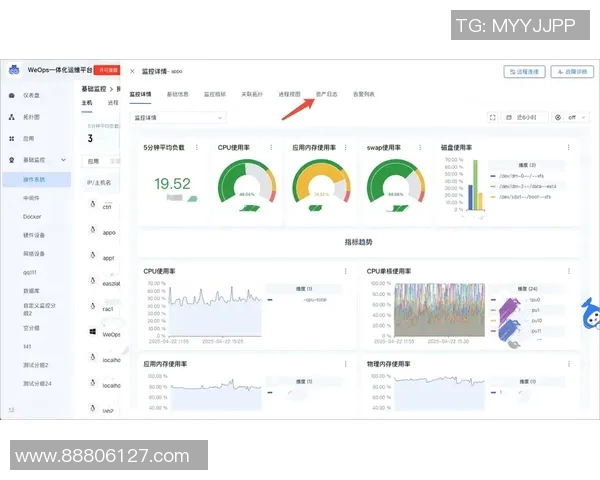Open CPU使用率 gauge card more menu

(x=271, y=147)
